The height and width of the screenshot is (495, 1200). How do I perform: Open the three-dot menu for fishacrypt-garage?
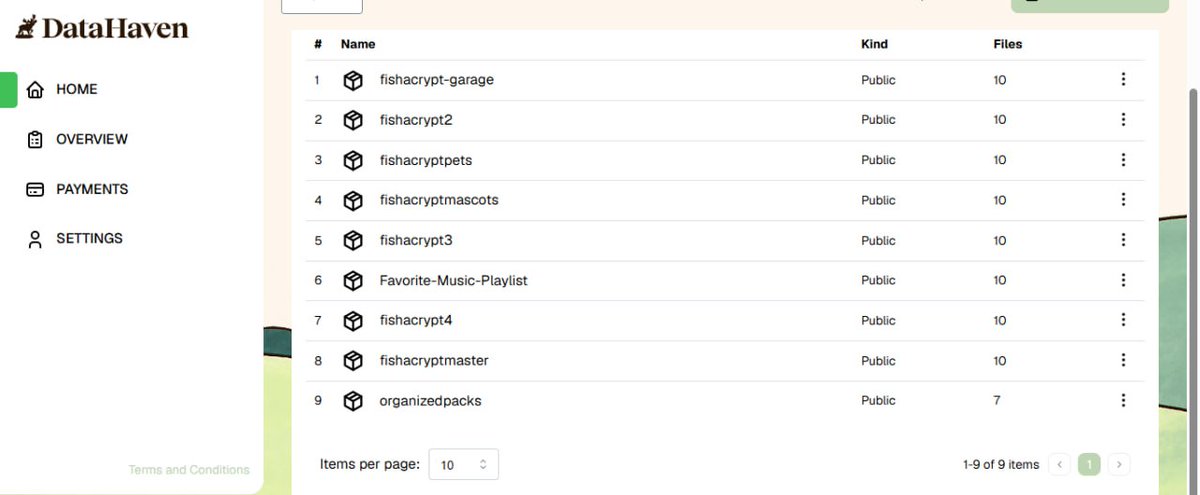click(1123, 79)
